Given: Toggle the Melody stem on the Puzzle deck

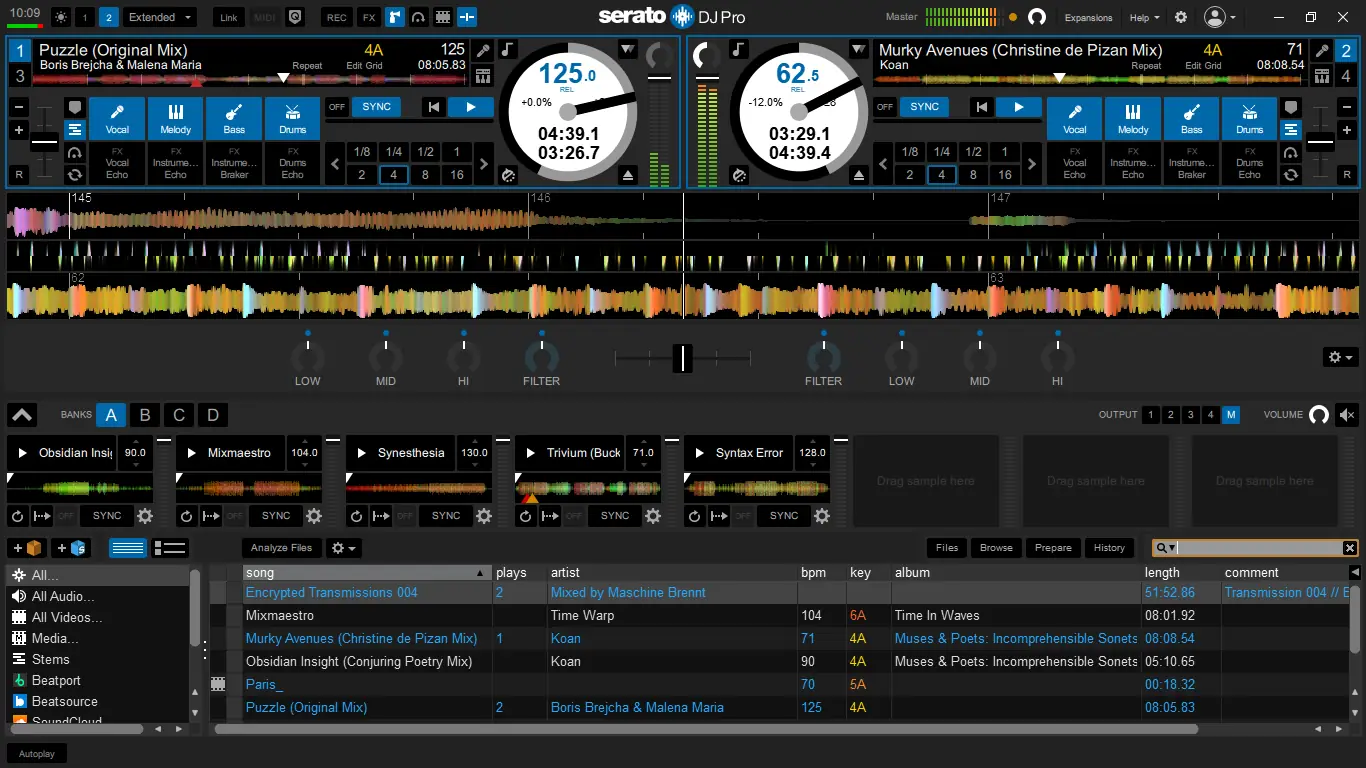Looking at the screenshot, I should (175, 118).
